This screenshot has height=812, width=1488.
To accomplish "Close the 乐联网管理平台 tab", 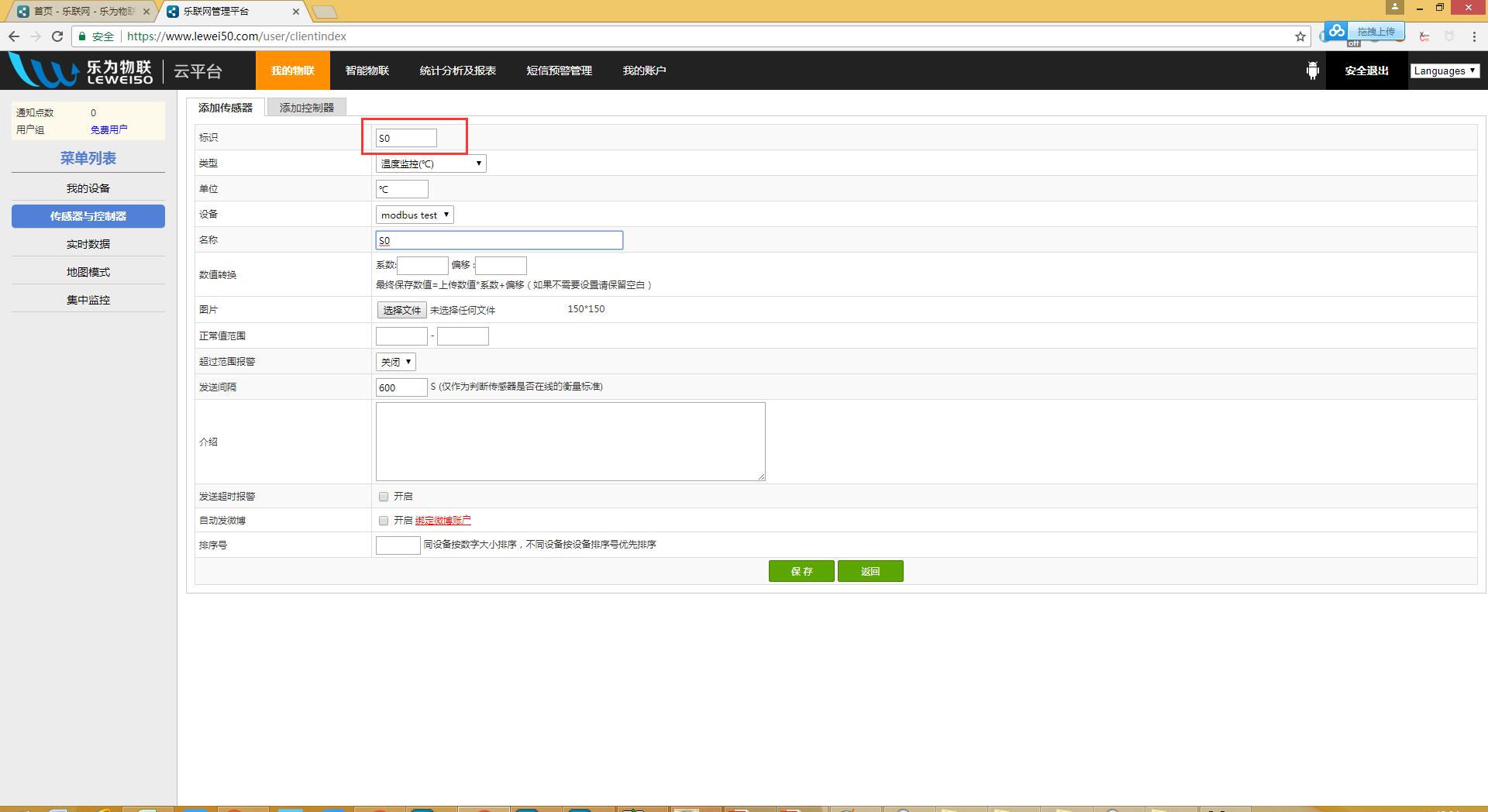I will pyautogui.click(x=296, y=12).
